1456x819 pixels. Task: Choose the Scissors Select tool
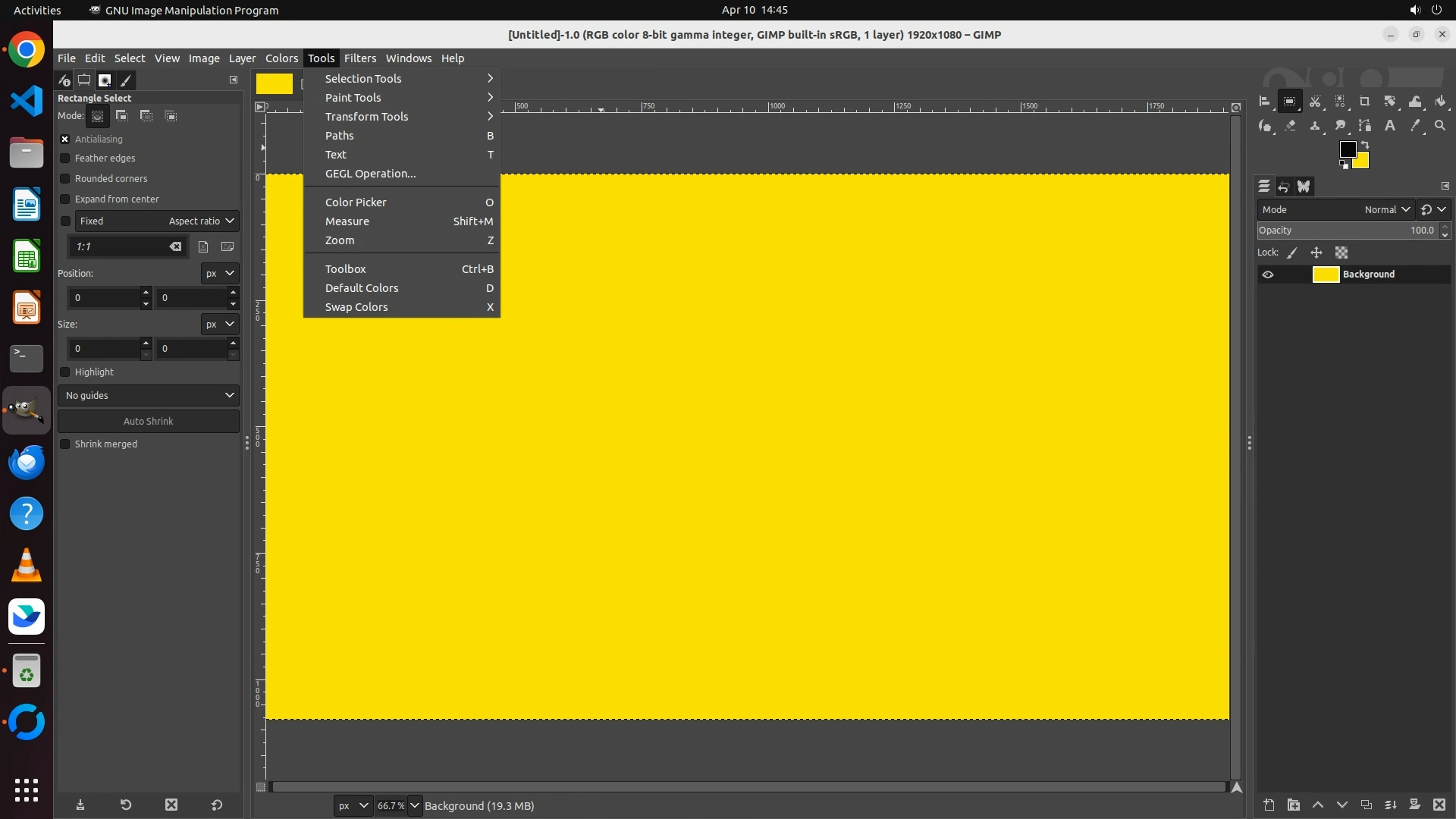coord(1315,102)
